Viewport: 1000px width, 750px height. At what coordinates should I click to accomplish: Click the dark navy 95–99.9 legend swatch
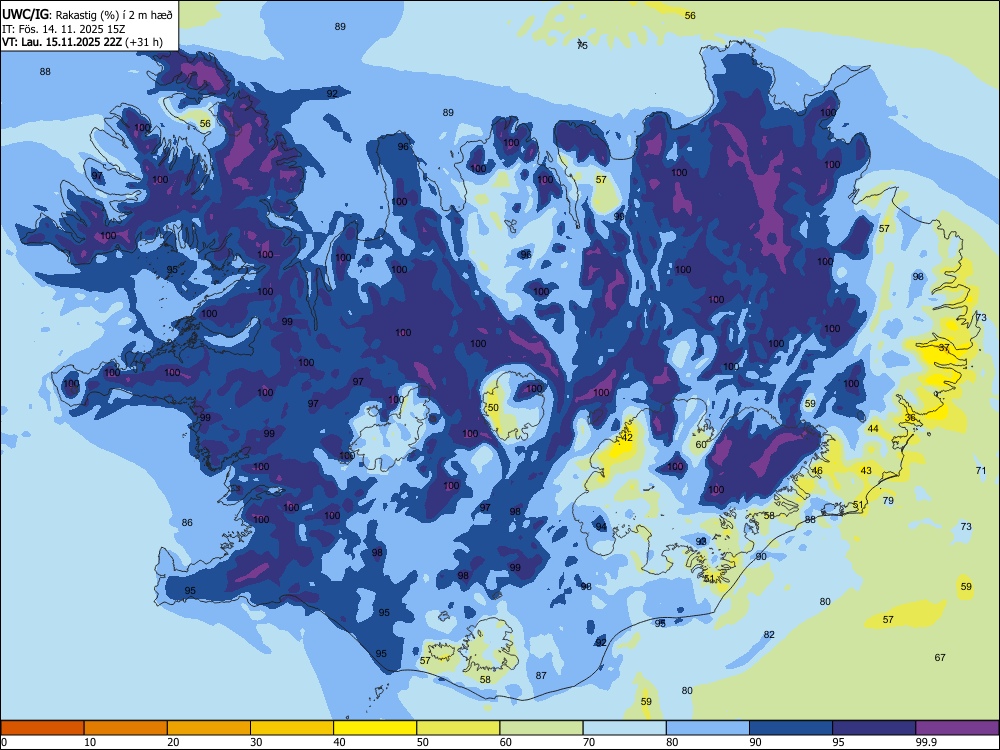(x=874, y=728)
